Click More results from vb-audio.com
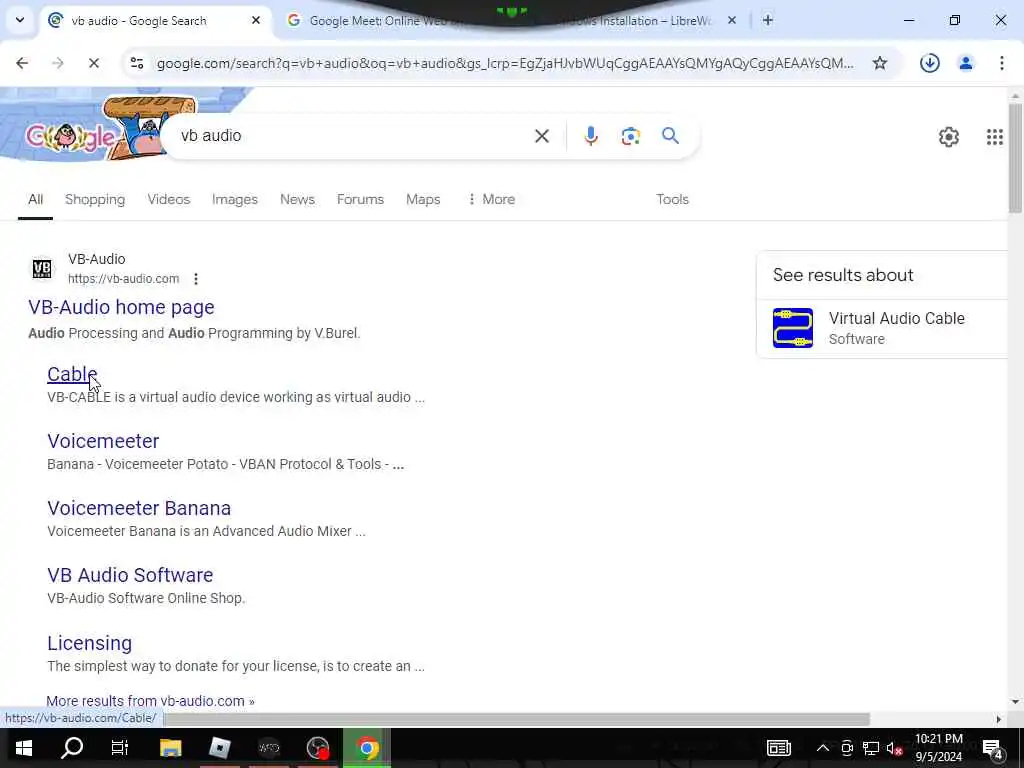Image resolution: width=1024 pixels, height=768 pixels. coord(150,701)
